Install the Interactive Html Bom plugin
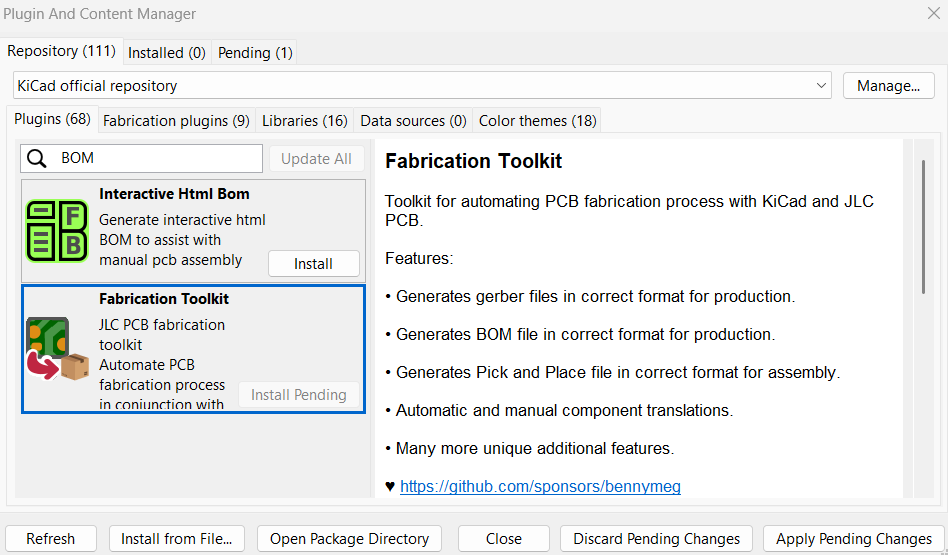Viewport: 948px width, 555px height. 314,264
